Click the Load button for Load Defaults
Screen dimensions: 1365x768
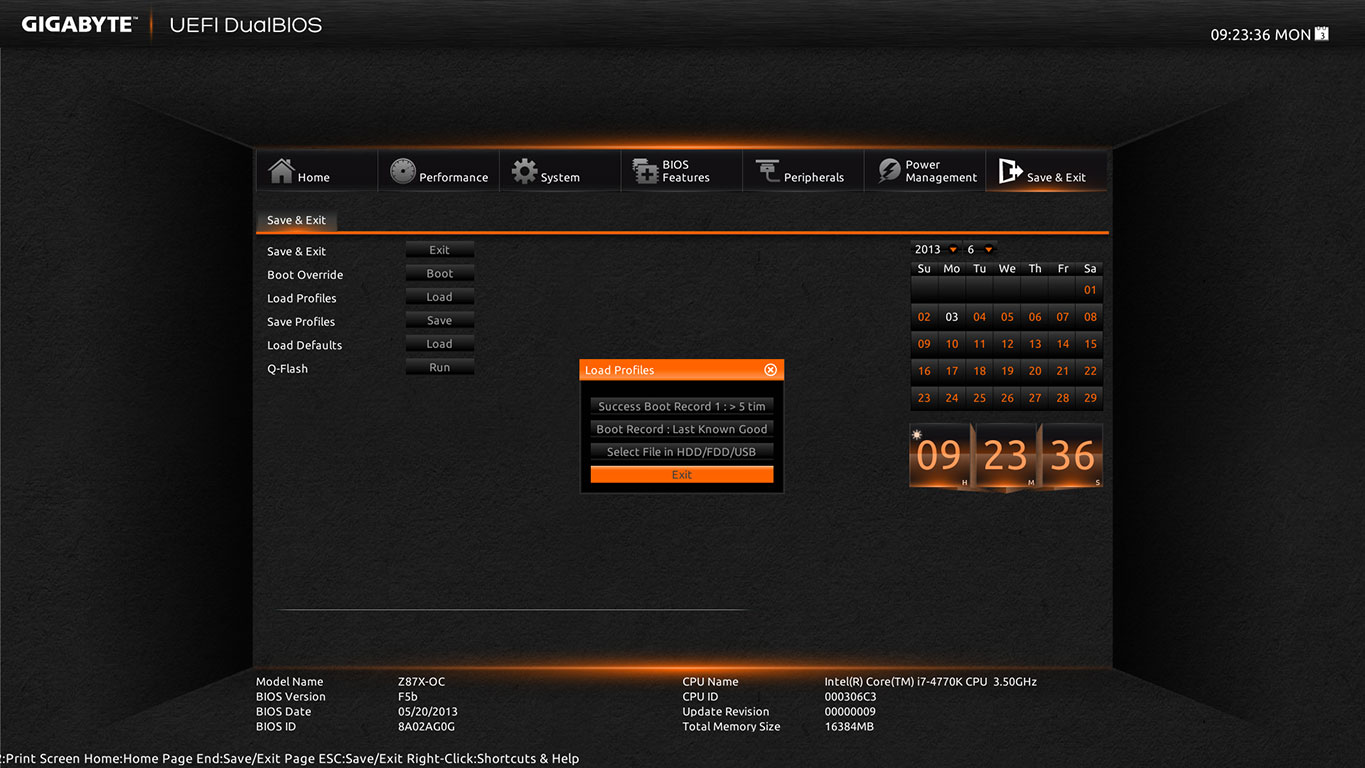440,344
